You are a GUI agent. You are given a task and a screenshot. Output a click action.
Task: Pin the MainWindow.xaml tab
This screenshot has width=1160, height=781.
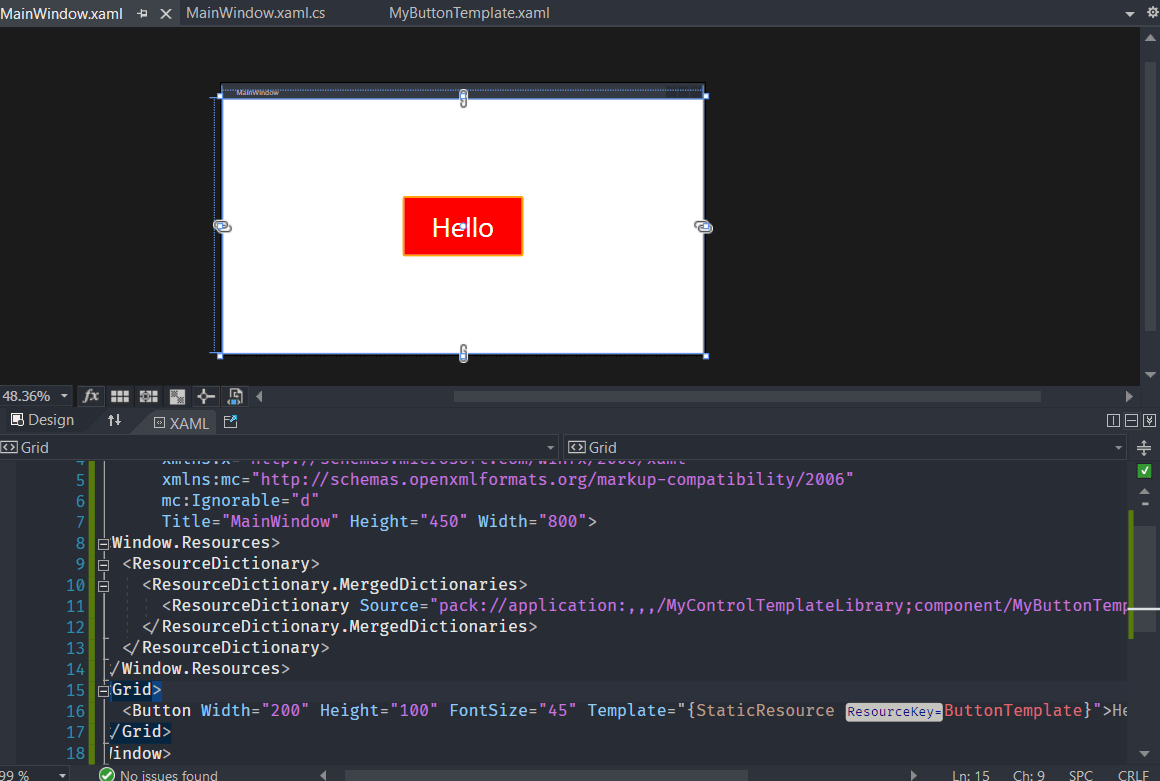coord(142,14)
